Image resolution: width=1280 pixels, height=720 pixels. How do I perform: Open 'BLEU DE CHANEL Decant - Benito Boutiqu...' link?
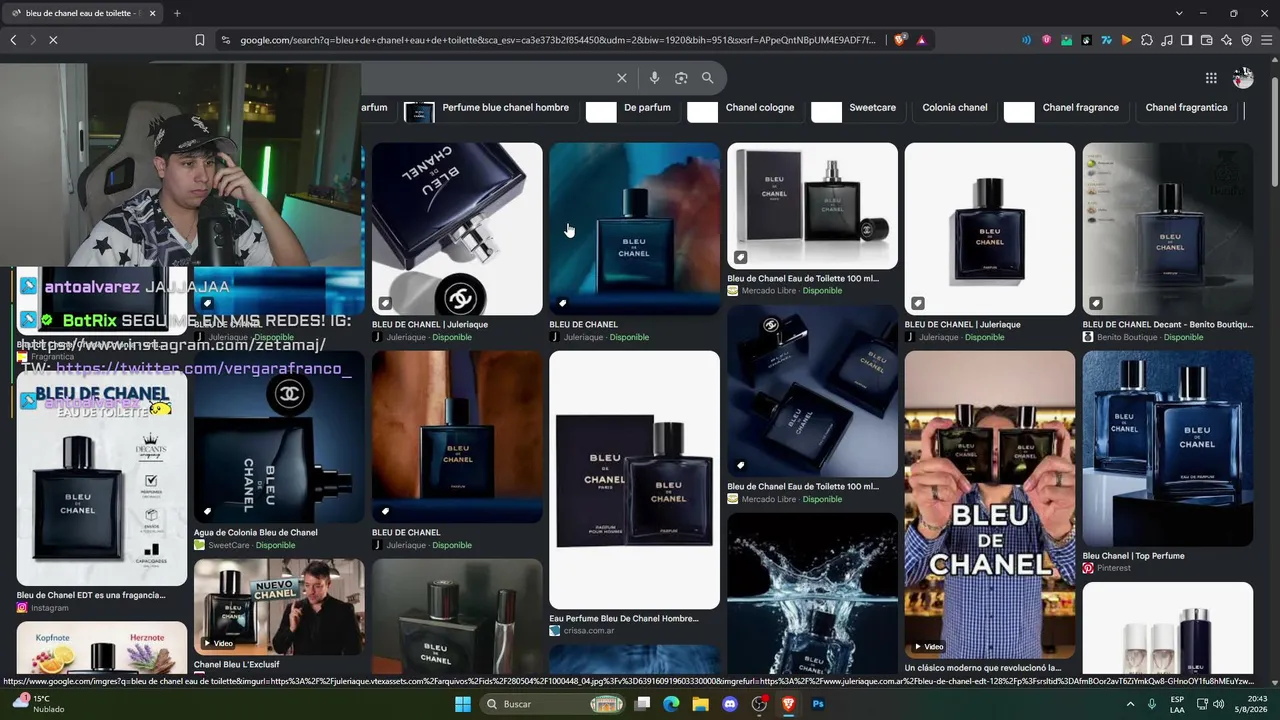(1167, 325)
